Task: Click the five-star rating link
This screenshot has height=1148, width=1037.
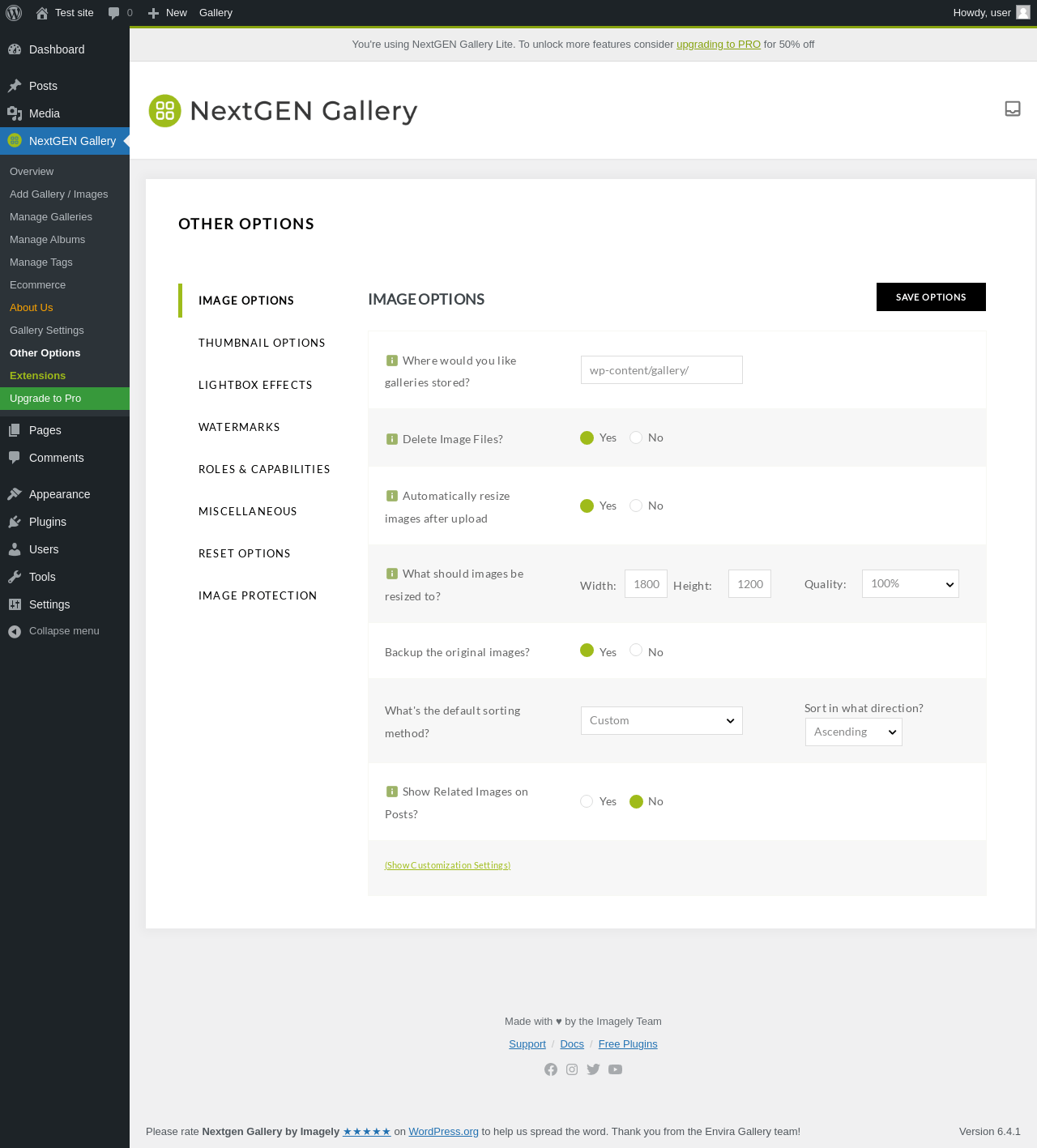Action: point(367,1132)
